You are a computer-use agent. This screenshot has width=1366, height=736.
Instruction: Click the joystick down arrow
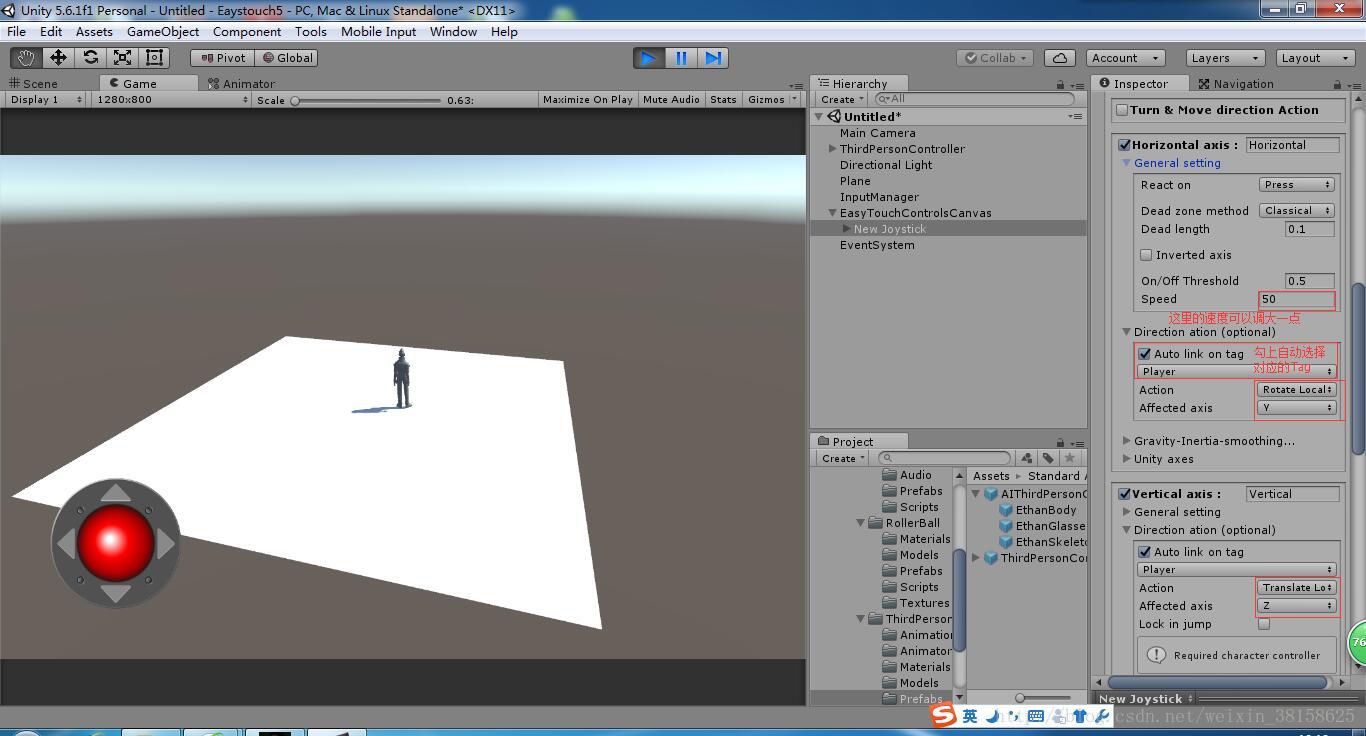pyautogui.click(x=116, y=594)
